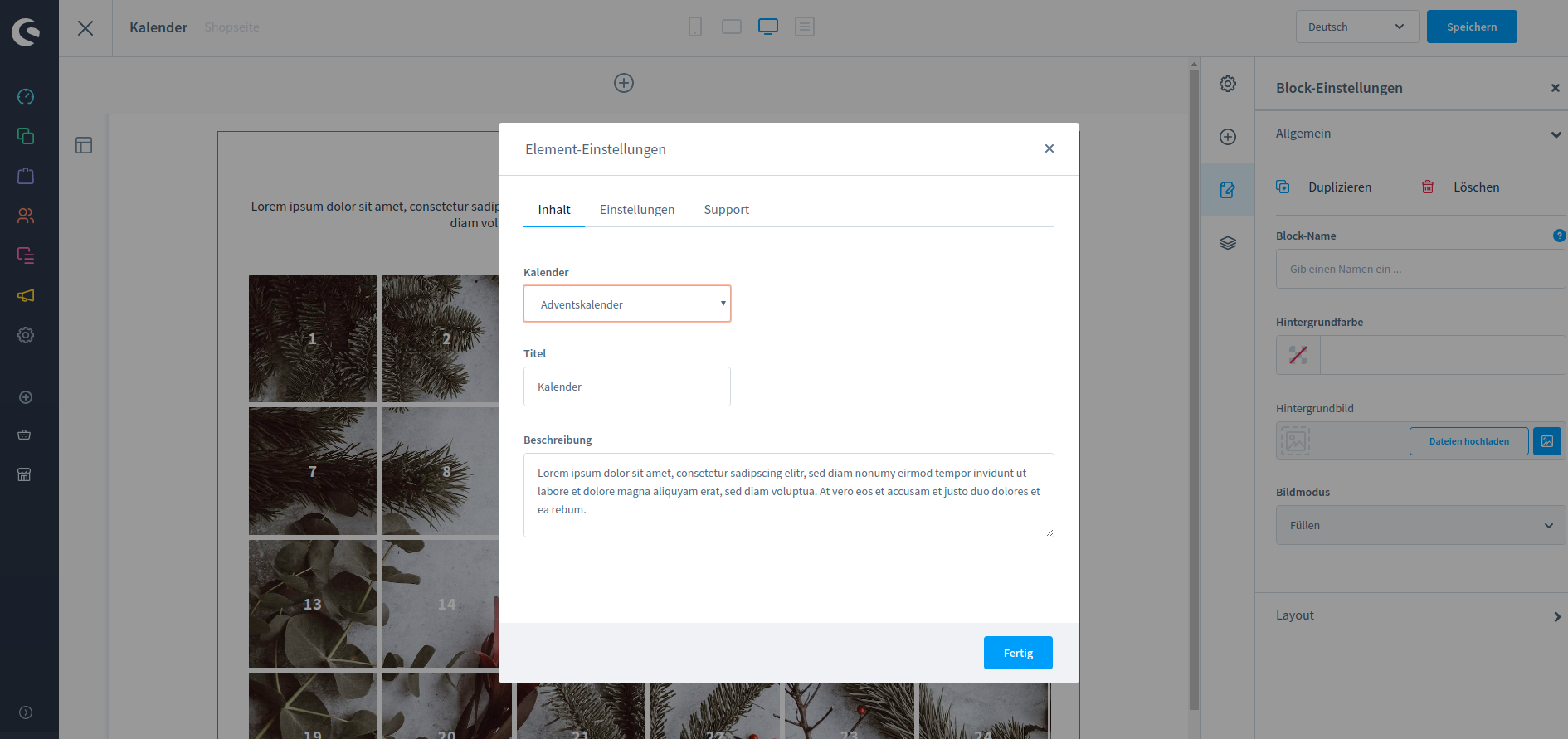This screenshot has height=739, width=1568.
Task: Open the Dashboard gauge icon
Action: (26, 96)
